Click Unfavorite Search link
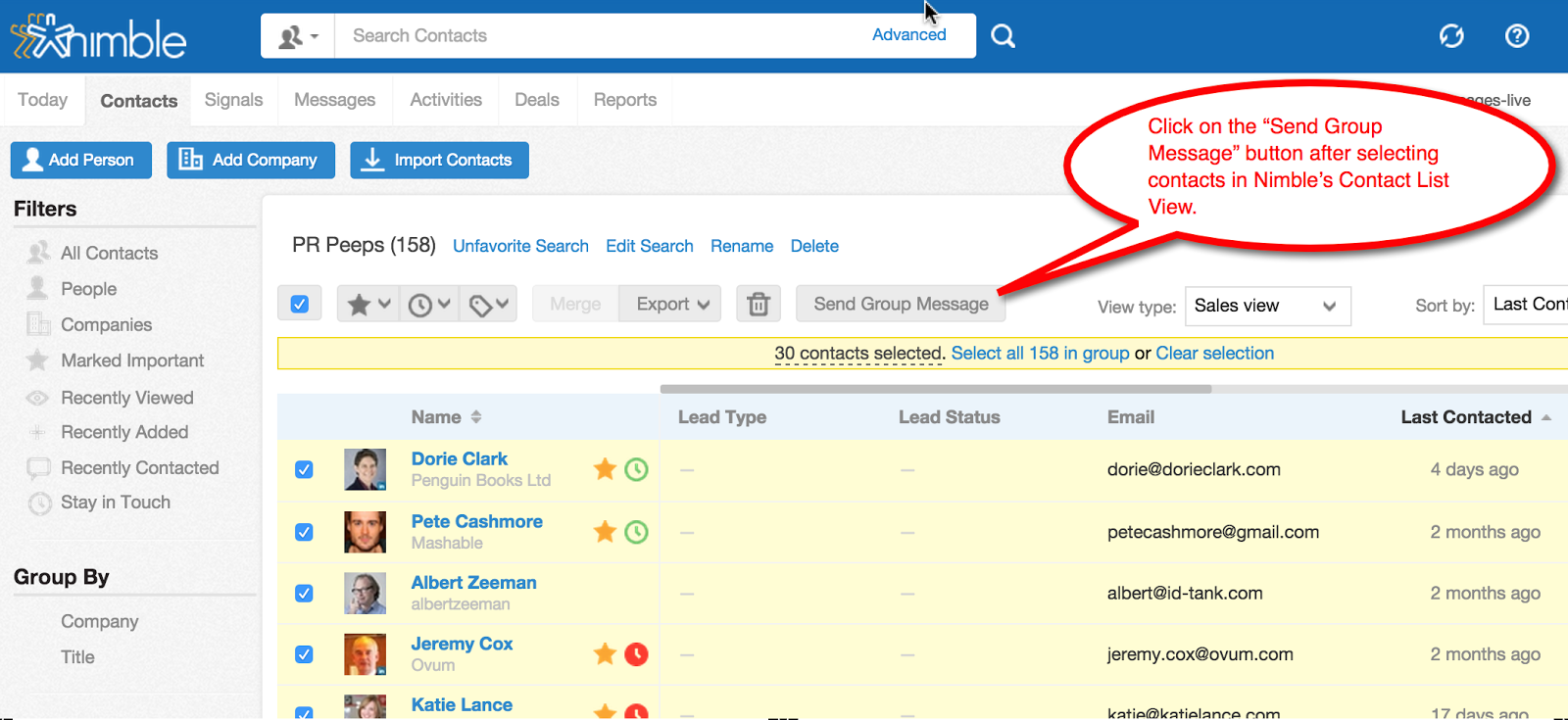This screenshot has height=720, width=1568. click(520, 246)
